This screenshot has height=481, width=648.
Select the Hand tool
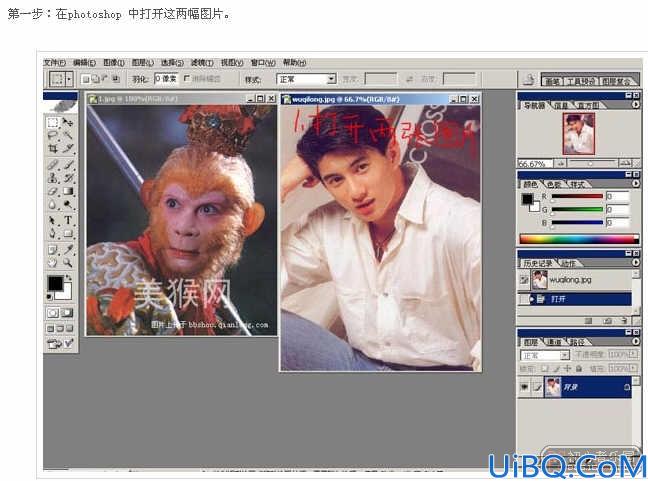(x=53, y=262)
